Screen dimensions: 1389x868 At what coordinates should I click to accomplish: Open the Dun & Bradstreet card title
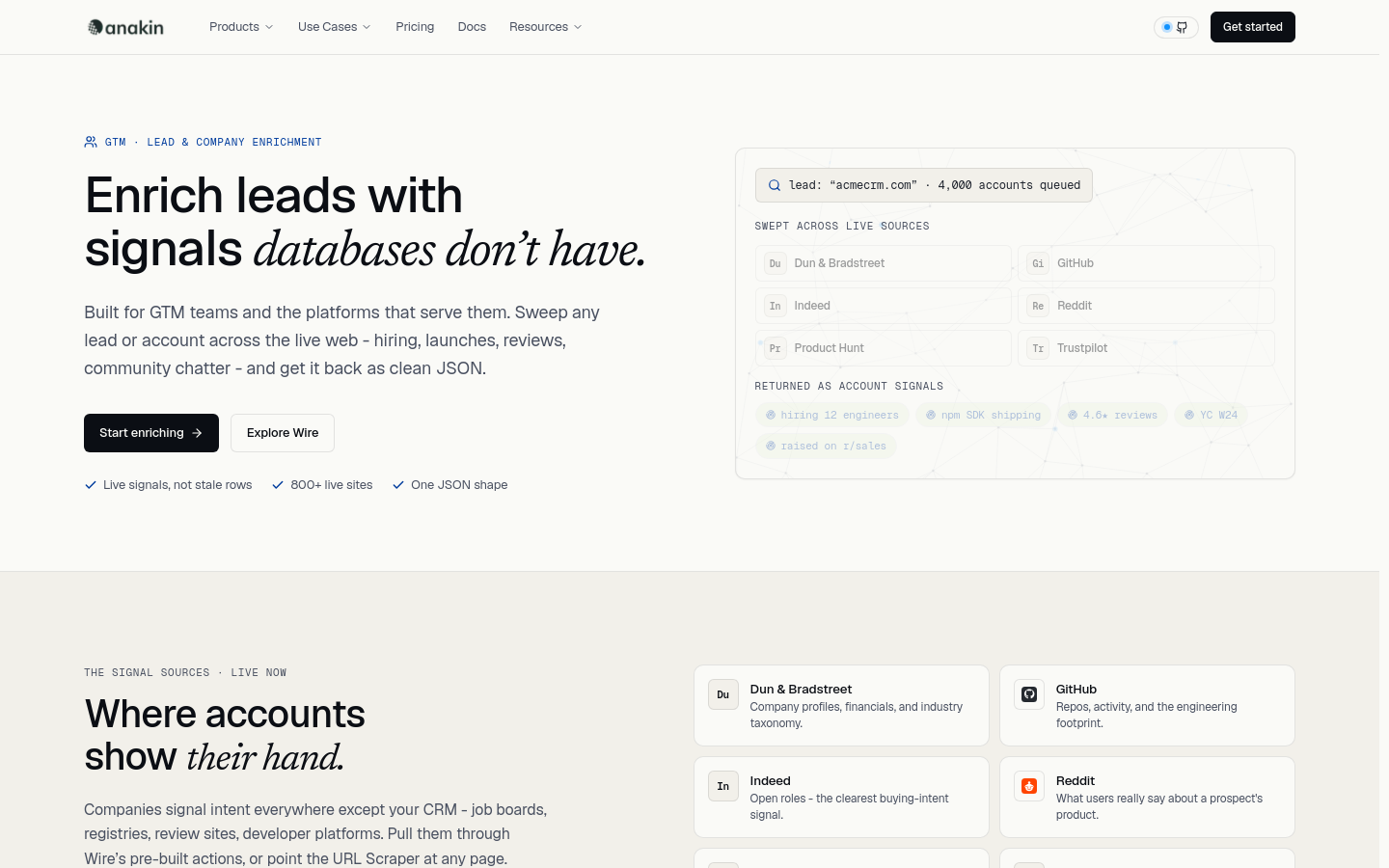[801, 690]
